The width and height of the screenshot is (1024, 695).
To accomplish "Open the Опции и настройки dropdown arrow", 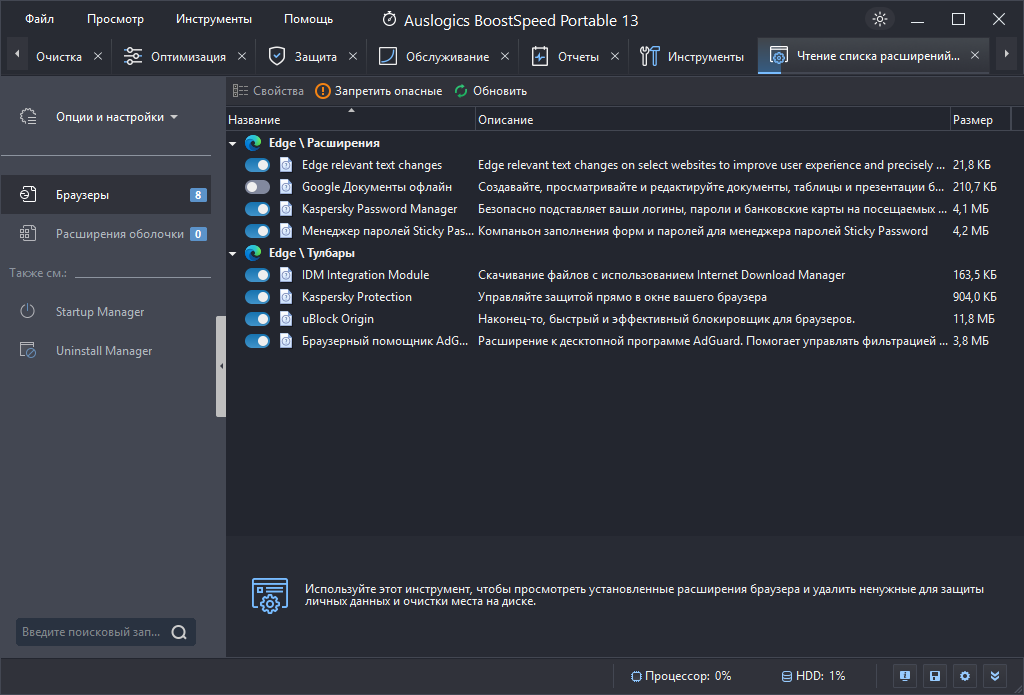I will coord(174,118).
